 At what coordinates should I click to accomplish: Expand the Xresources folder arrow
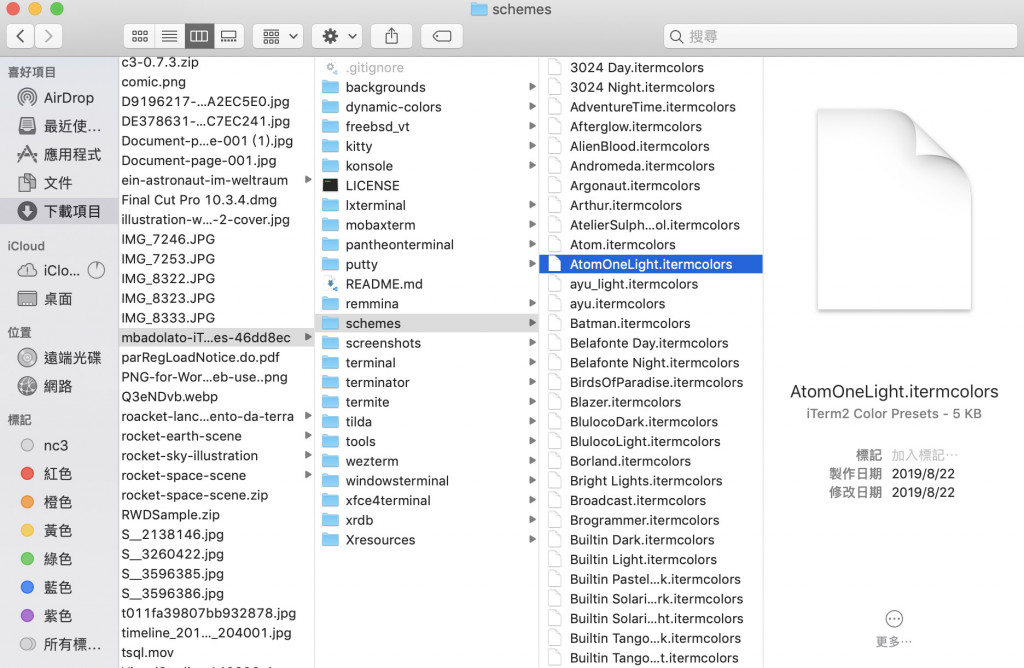(x=532, y=539)
